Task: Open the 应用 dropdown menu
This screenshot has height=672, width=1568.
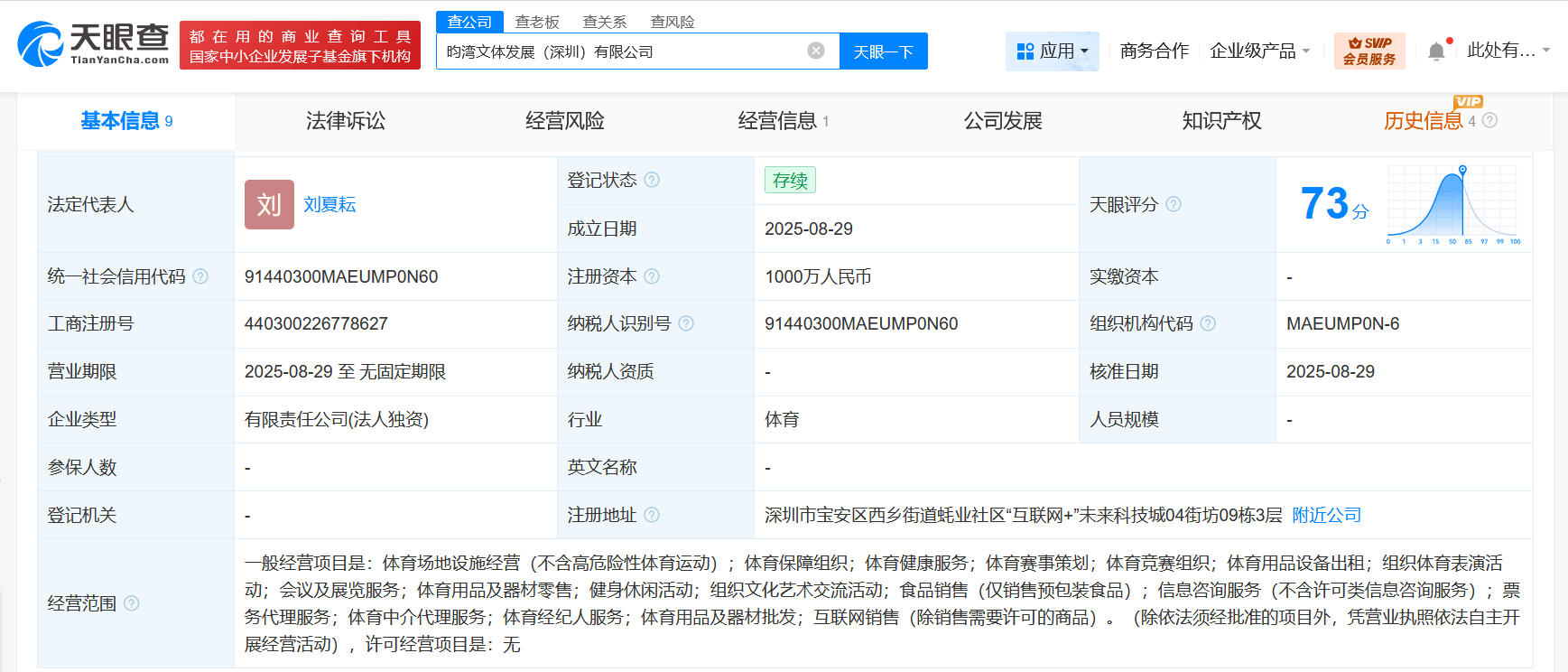Action: pyautogui.click(x=1053, y=51)
